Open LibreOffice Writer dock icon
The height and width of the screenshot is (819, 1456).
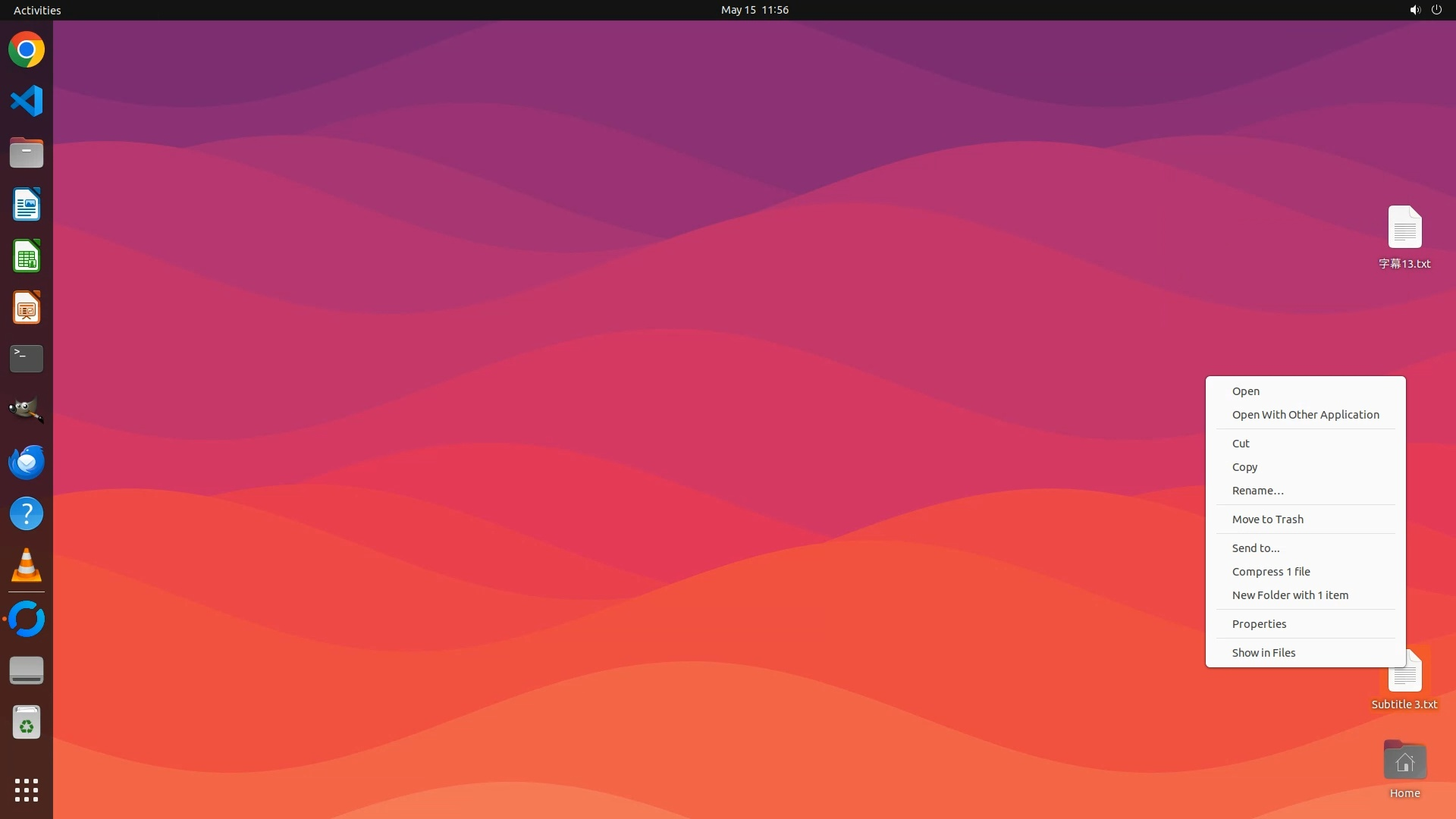click(27, 205)
